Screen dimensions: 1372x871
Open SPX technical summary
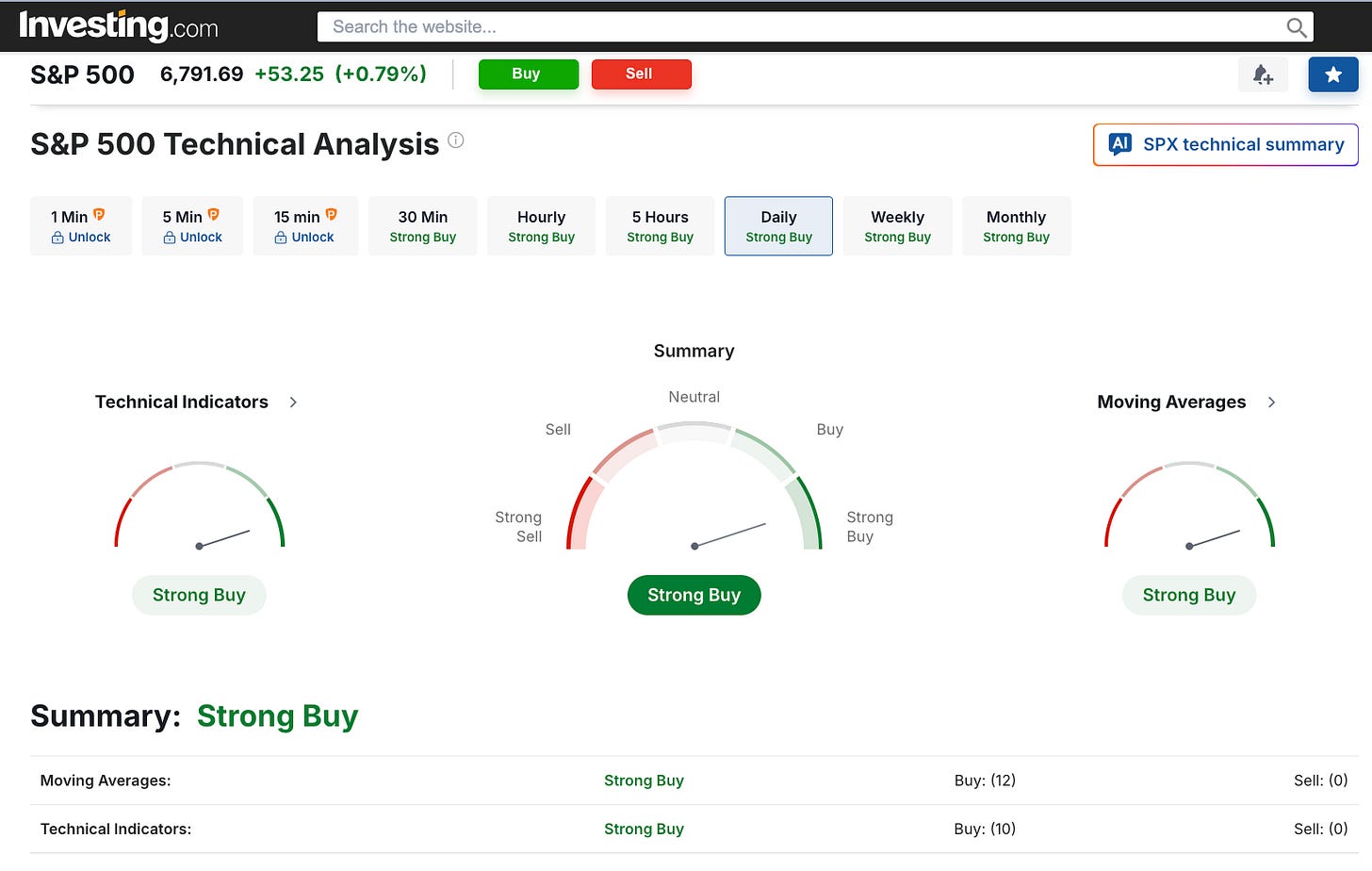(1225, 144)
